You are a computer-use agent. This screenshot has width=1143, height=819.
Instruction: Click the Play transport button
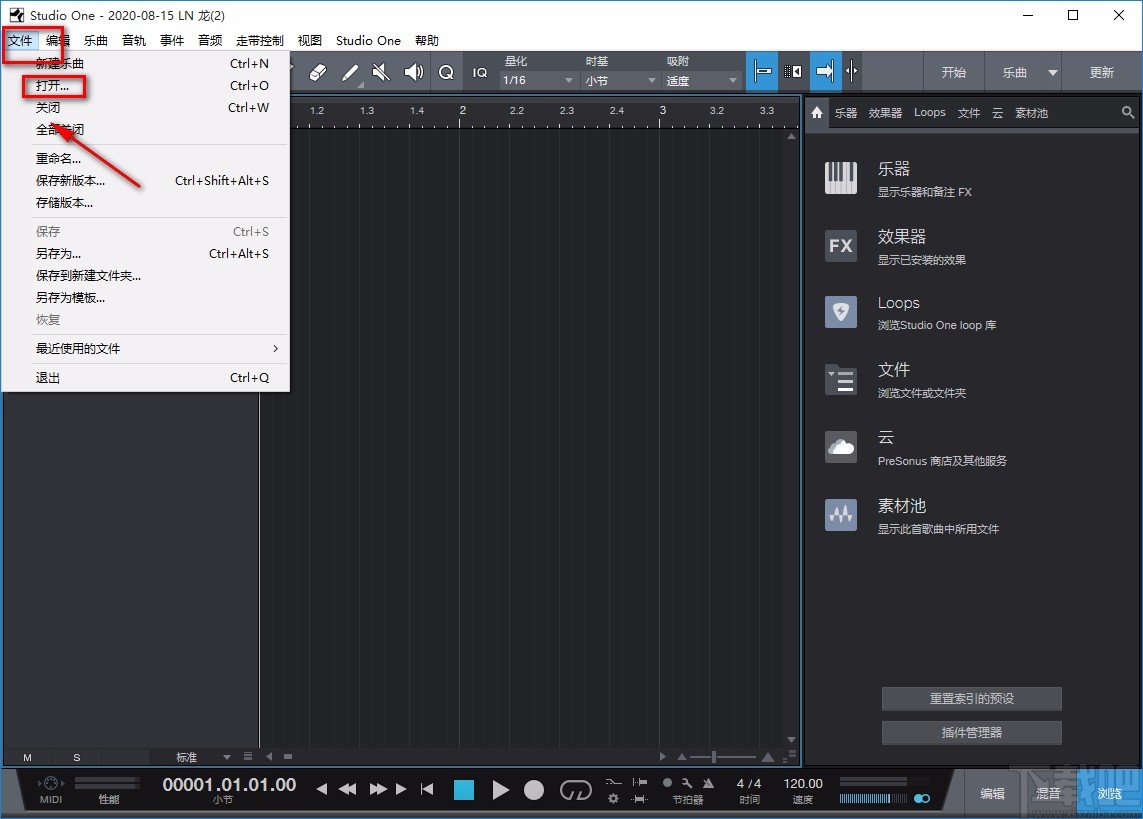coord(500,790)
